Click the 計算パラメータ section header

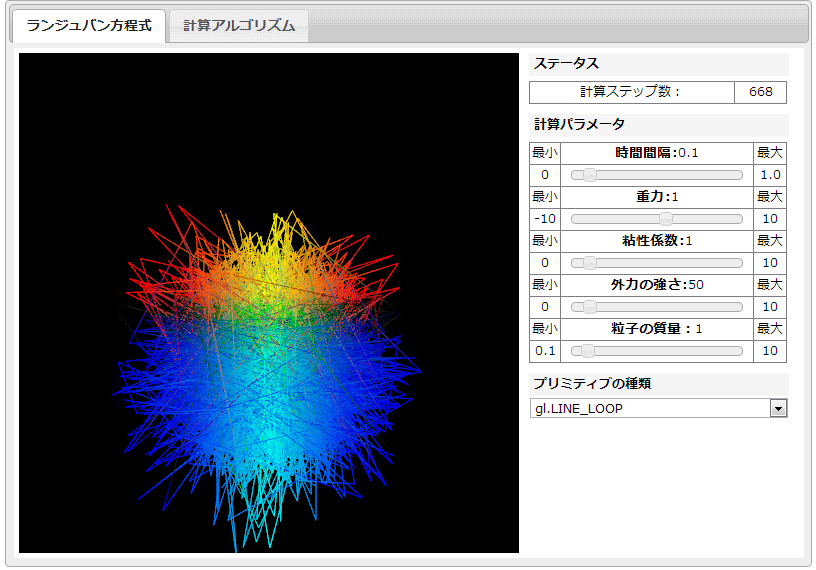pyautogui.click(x=659, y=125)
